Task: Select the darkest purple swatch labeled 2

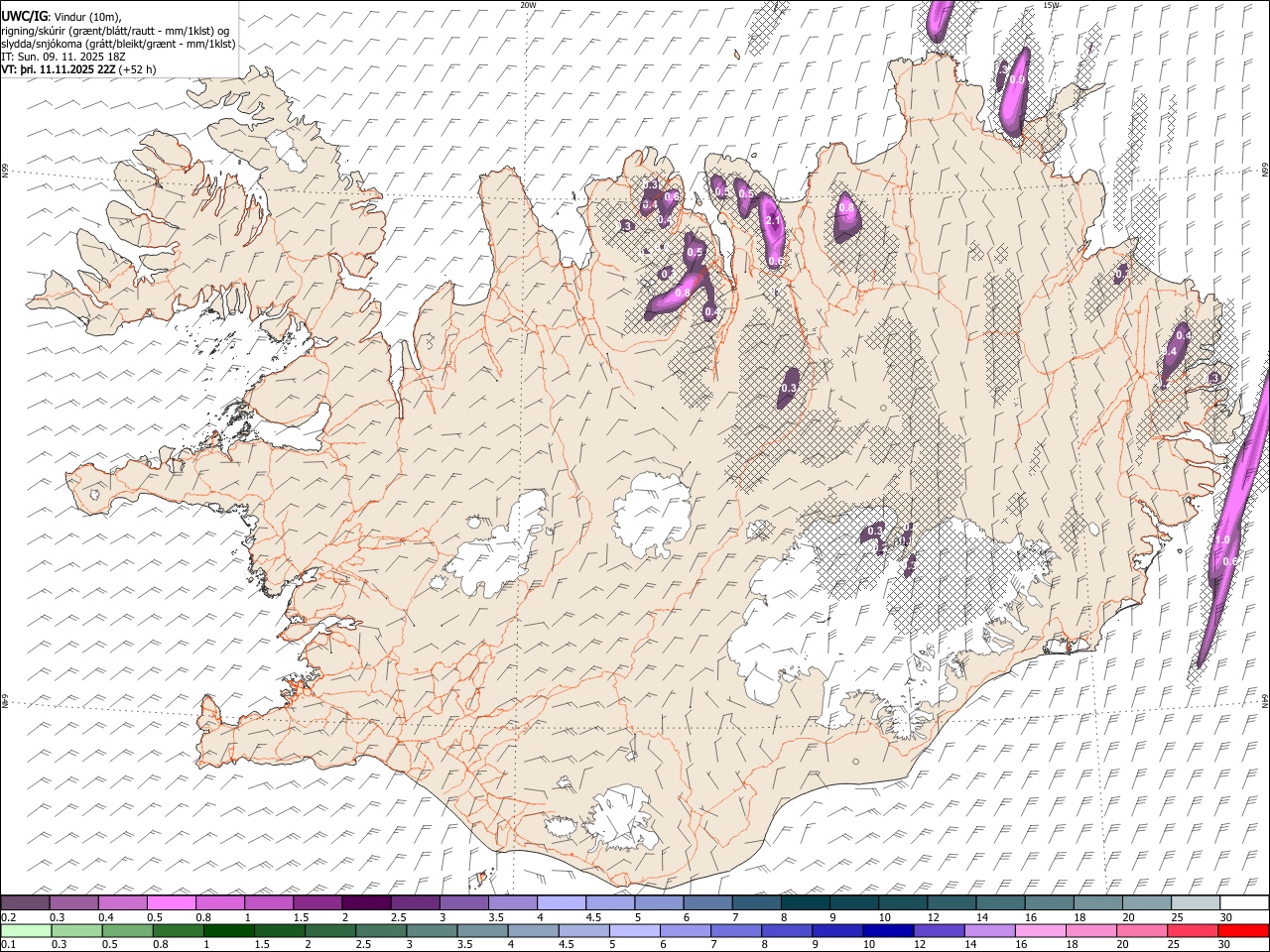Action: point(366,903)
